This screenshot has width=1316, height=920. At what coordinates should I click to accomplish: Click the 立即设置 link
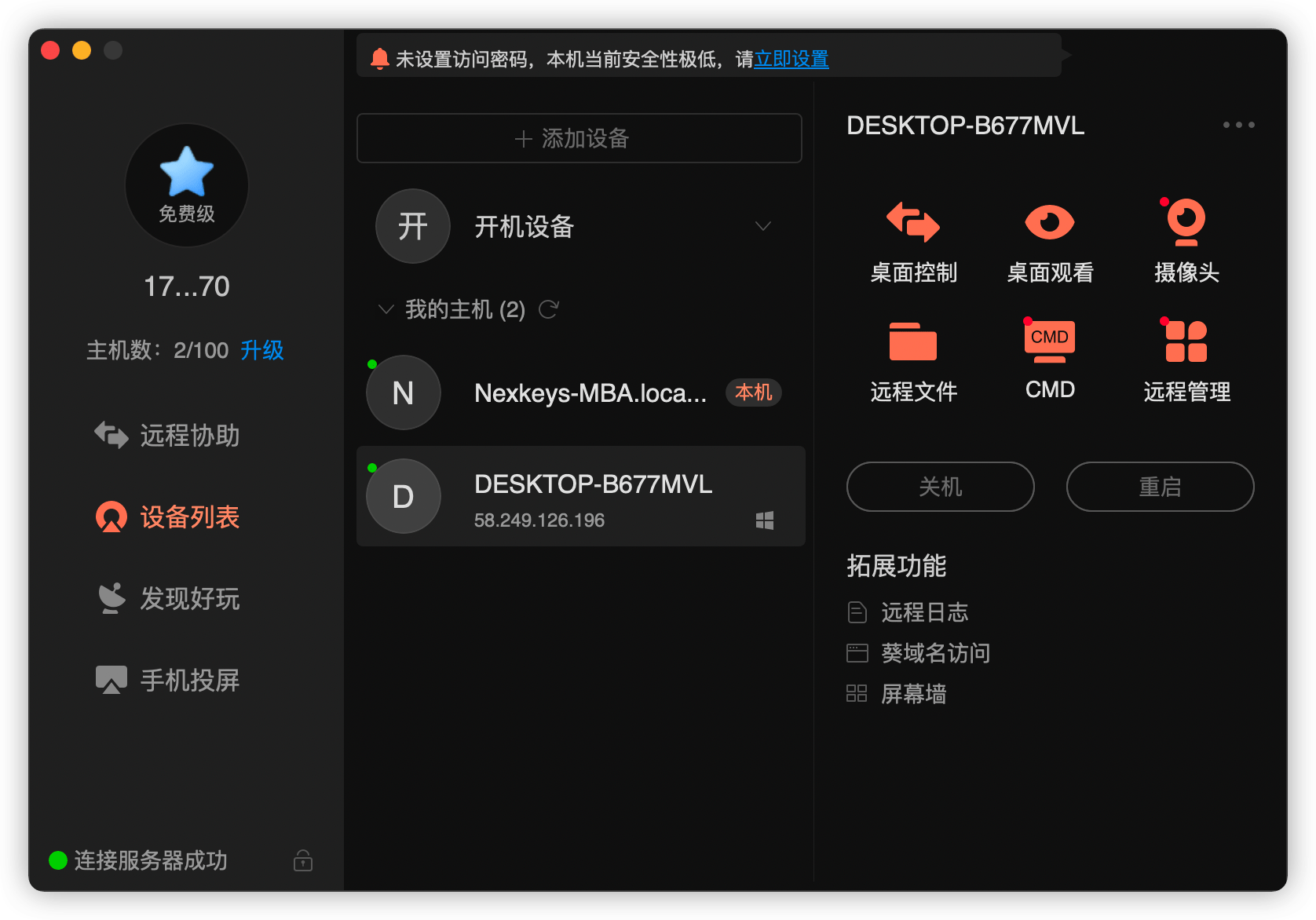coord(791,59)
